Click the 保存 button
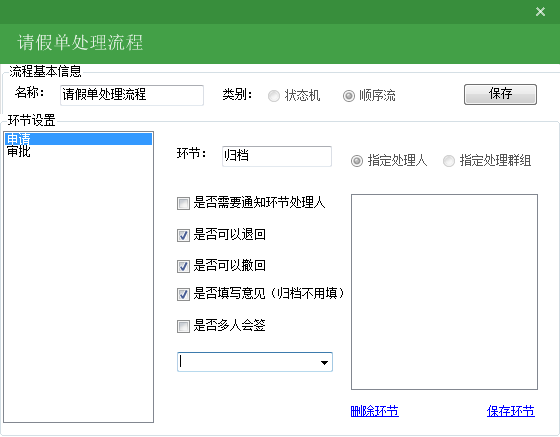Screen dimensions: 560x437 point(500,94)
